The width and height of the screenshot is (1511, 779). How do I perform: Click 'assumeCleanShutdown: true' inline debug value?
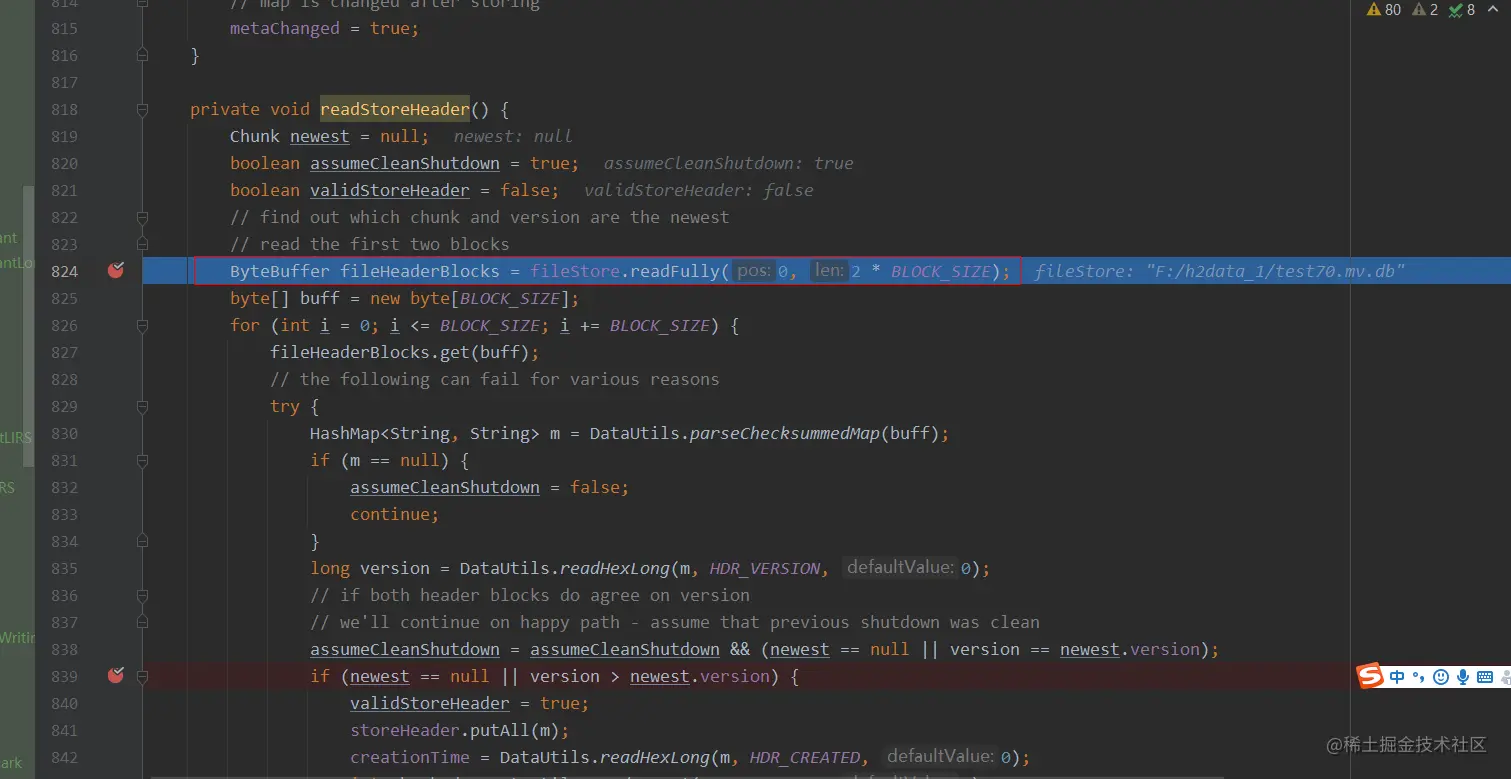pos(729,163)
